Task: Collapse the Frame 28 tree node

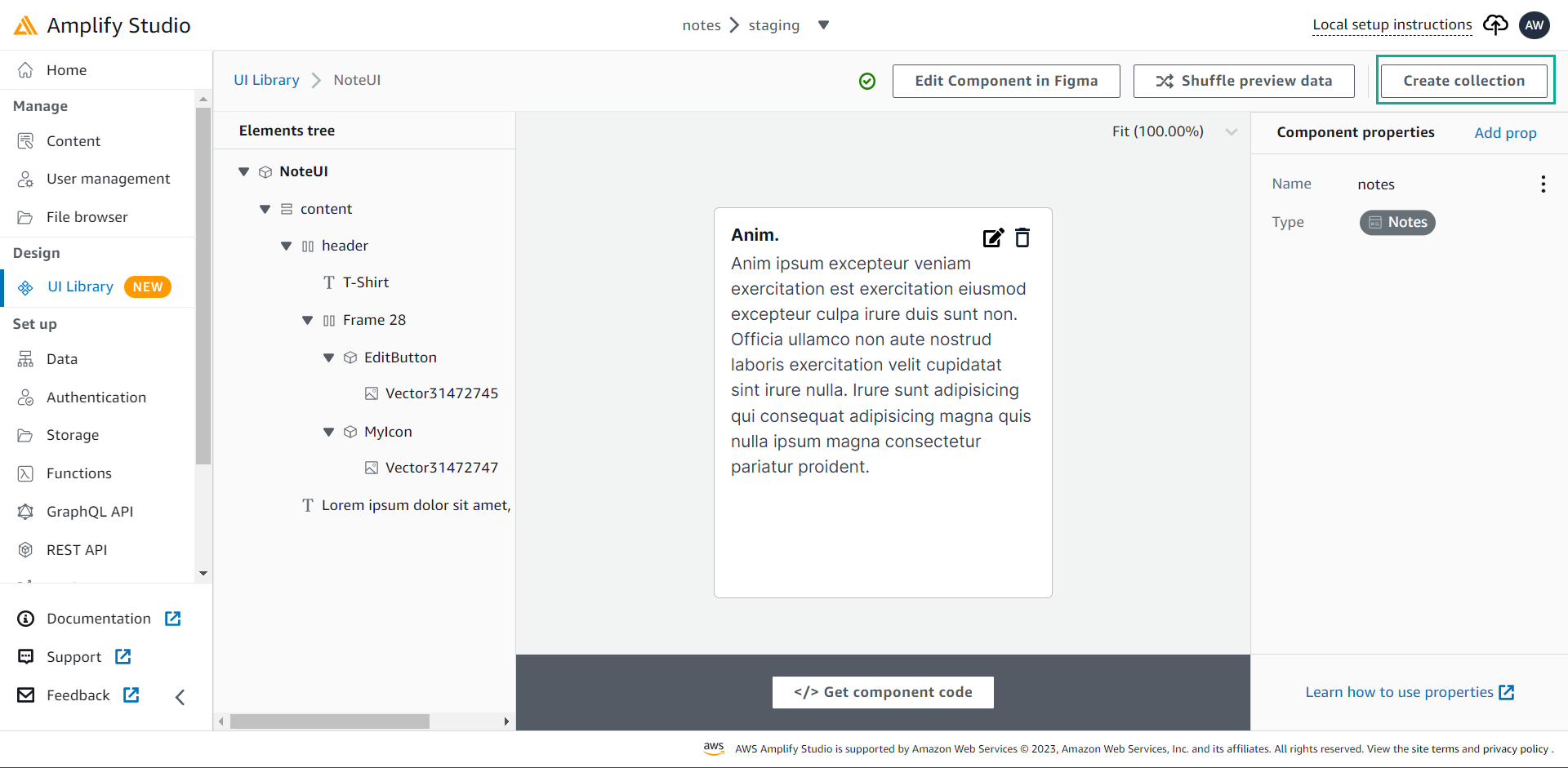Action: pos(307,320)
